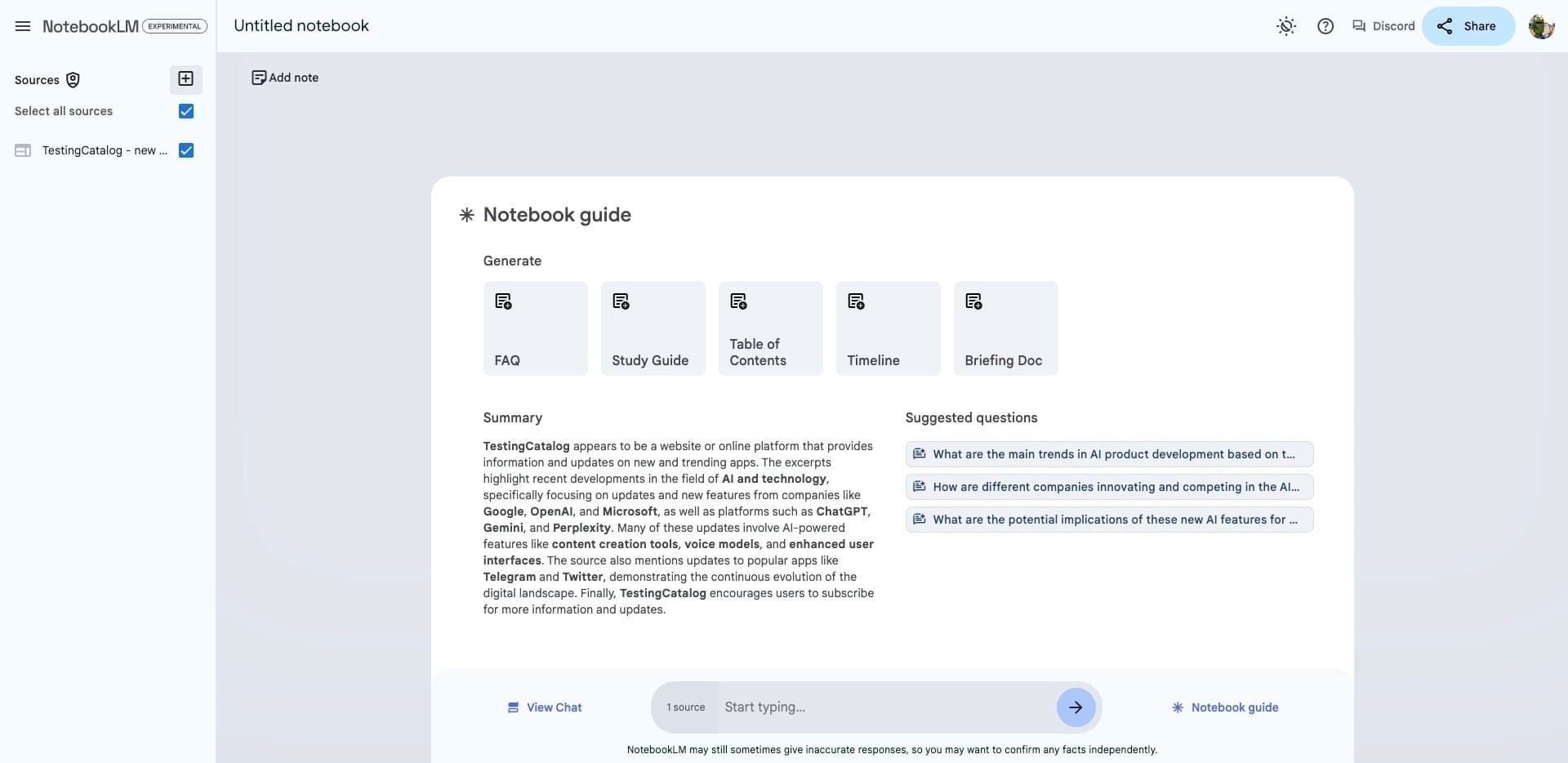1568x763 pixels.
Task: Click the Notebook guide heading asterisk icon
Action: tap(466, 215)
